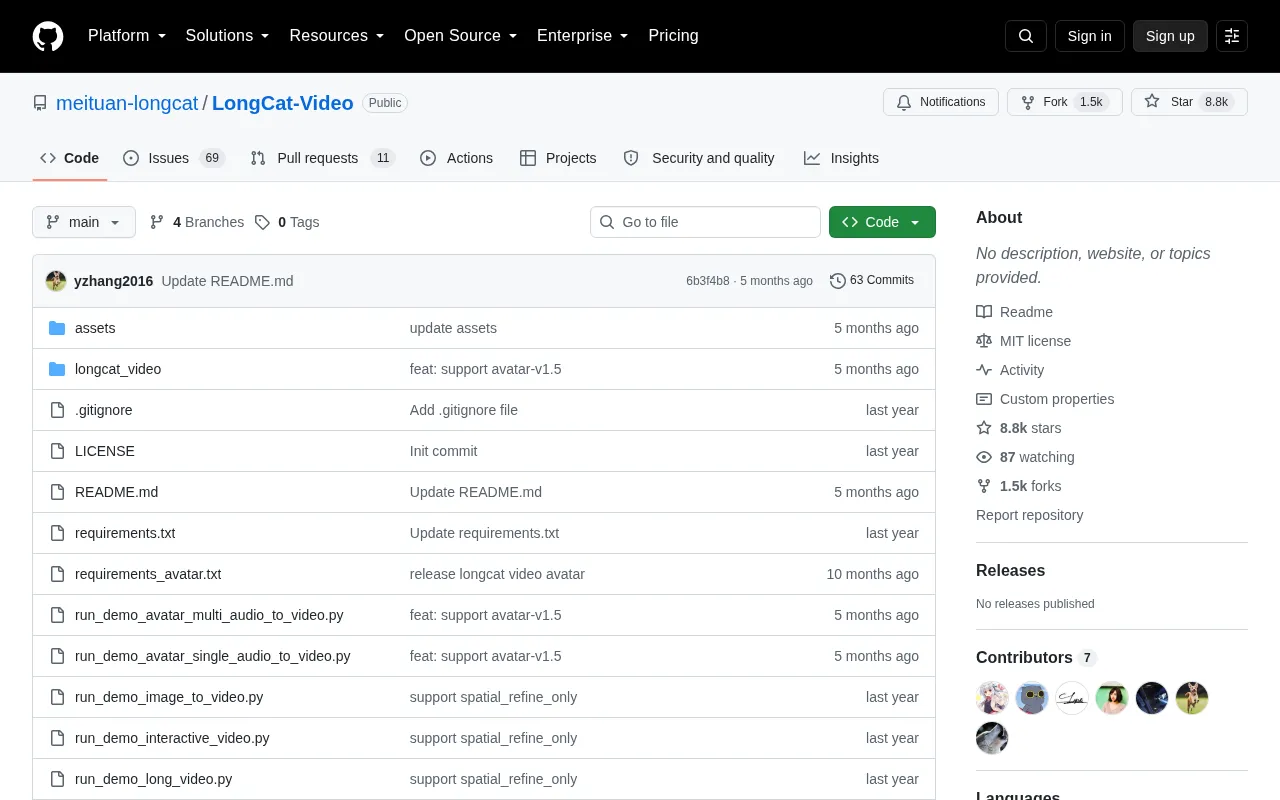Screen dimensions: 1280x800
Task: Open the Contributors heading link
Action: pyautogui.click(x=1036, y=658)
